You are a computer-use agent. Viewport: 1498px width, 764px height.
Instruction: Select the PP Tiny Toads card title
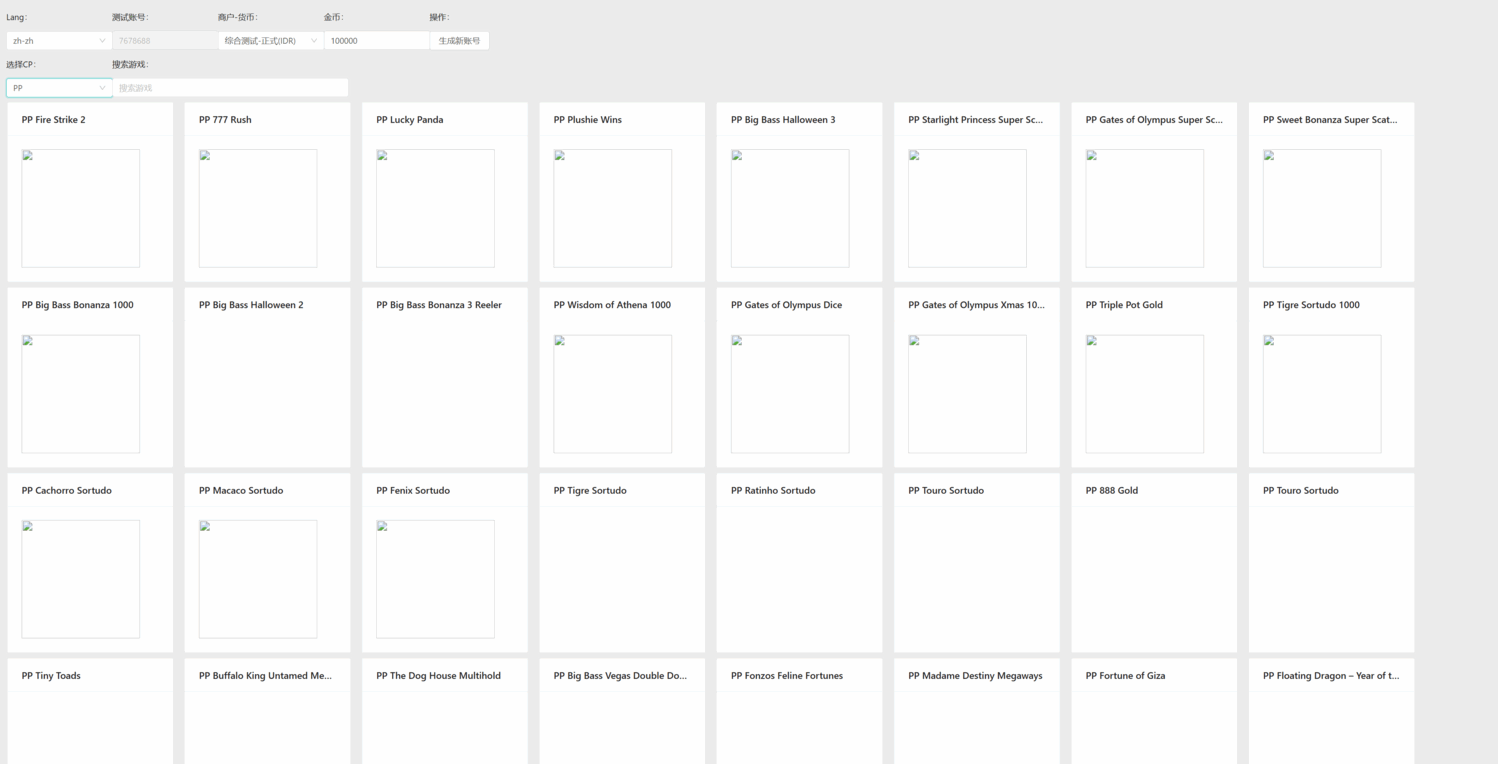click(x=51, y=676)
